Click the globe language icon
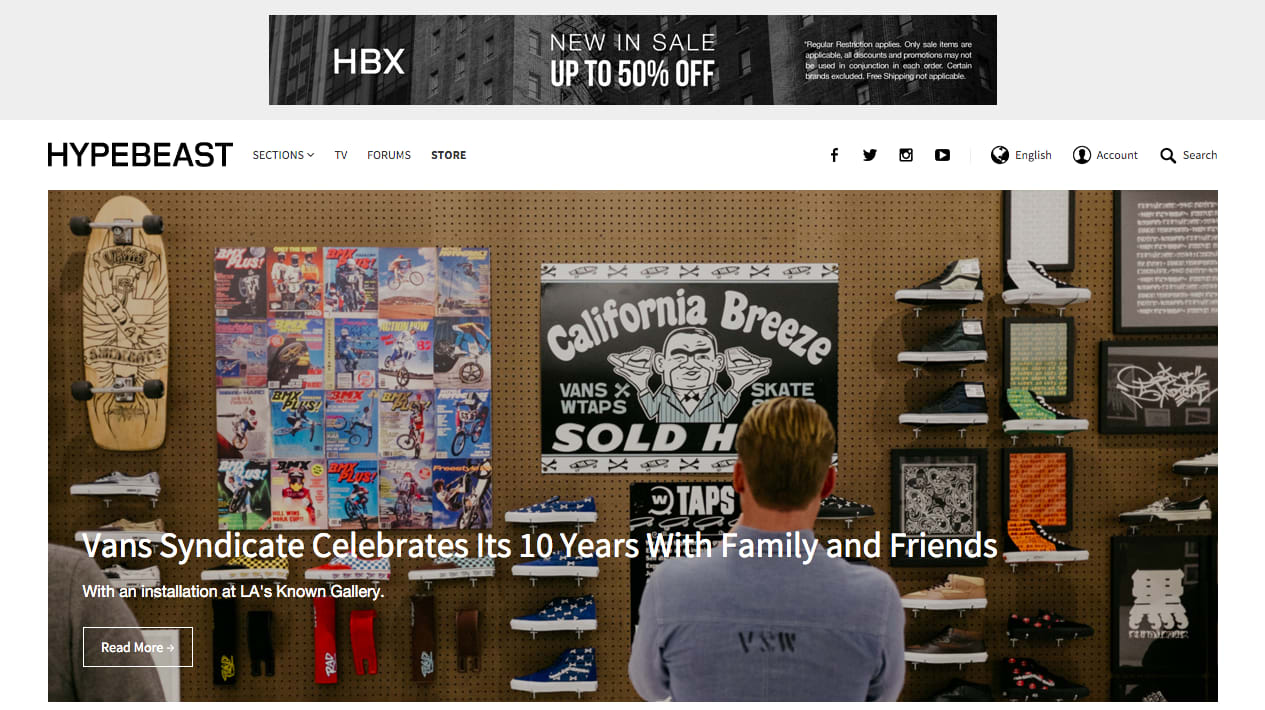 point(1000,155)
